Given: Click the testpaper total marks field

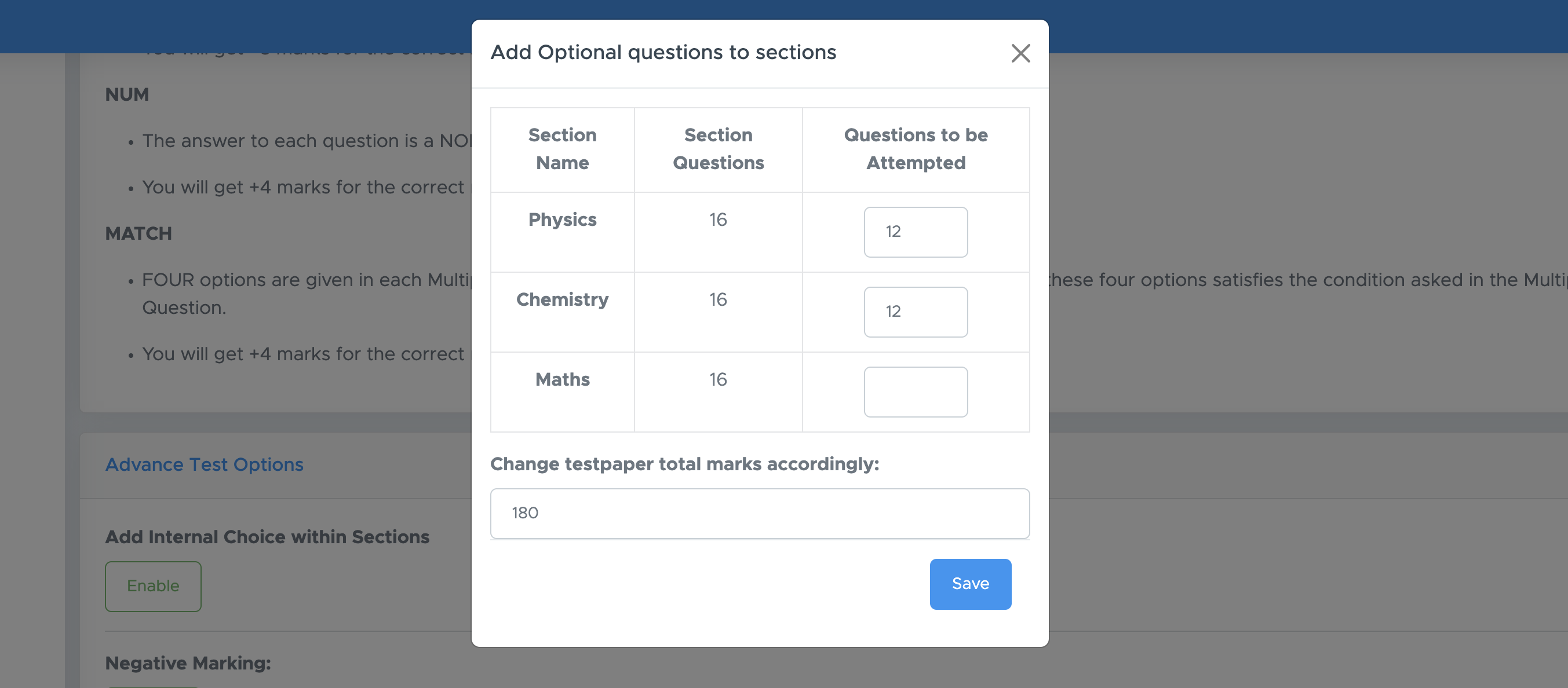Looking at the screenshot, I should pos(759,513).
